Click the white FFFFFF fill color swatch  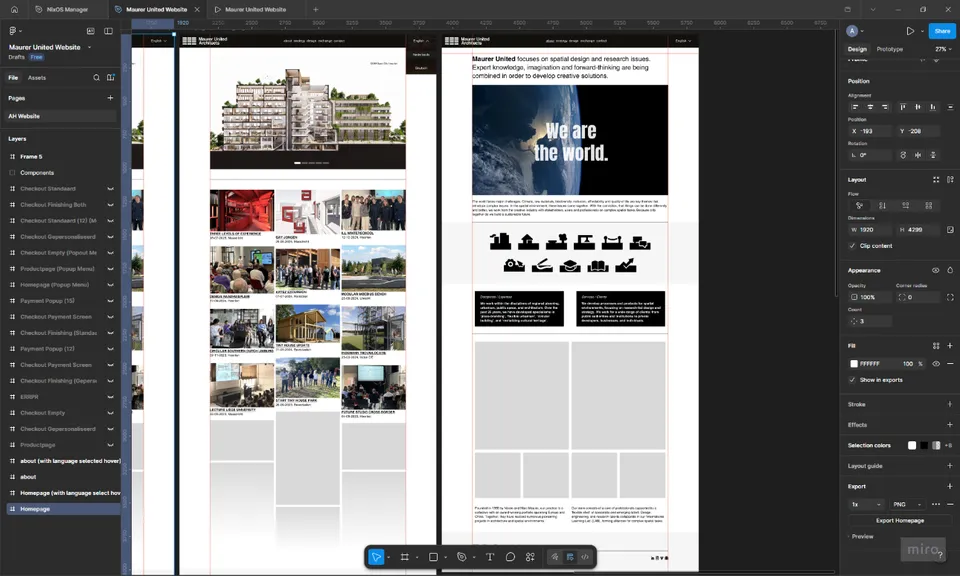(x=853, y=364)
